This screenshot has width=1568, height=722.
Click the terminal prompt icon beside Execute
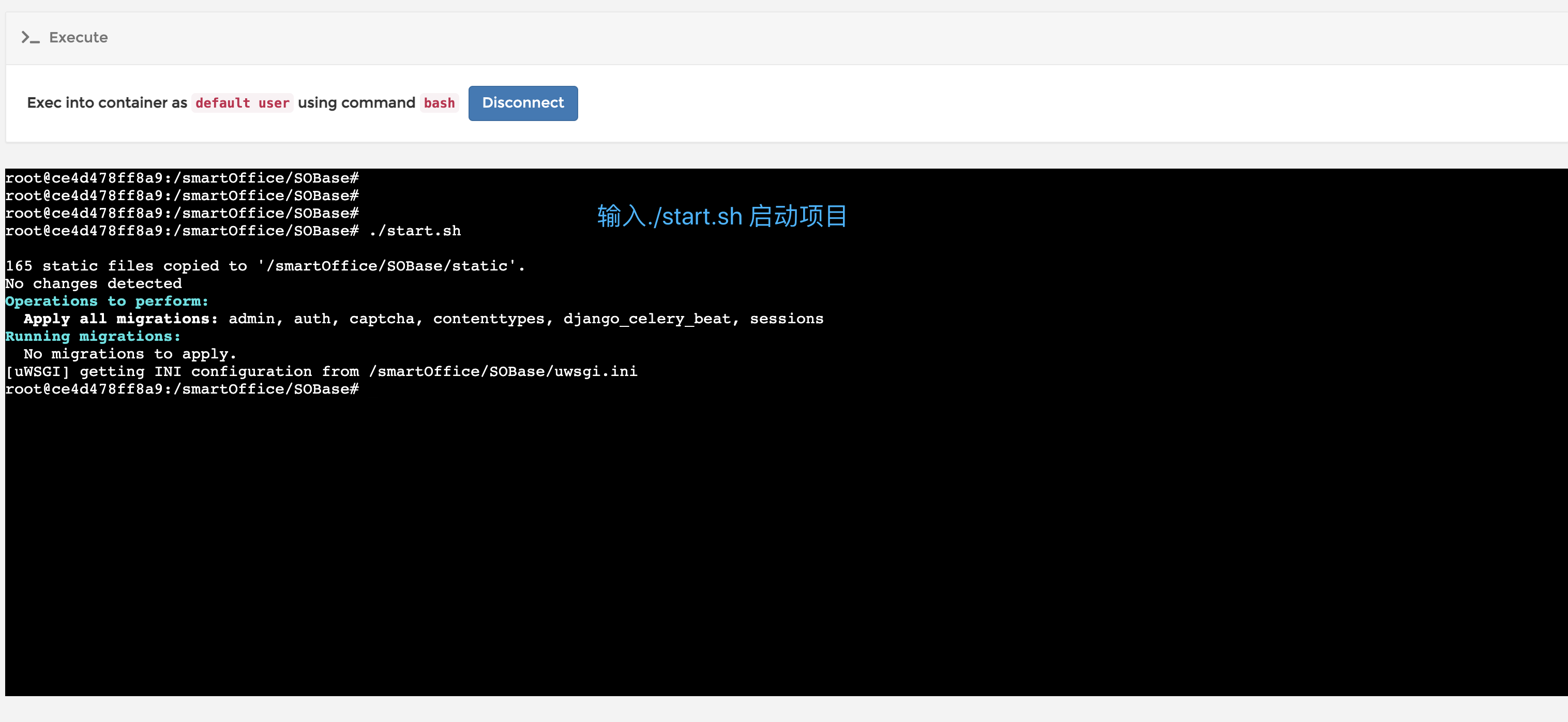click(31, 38)
